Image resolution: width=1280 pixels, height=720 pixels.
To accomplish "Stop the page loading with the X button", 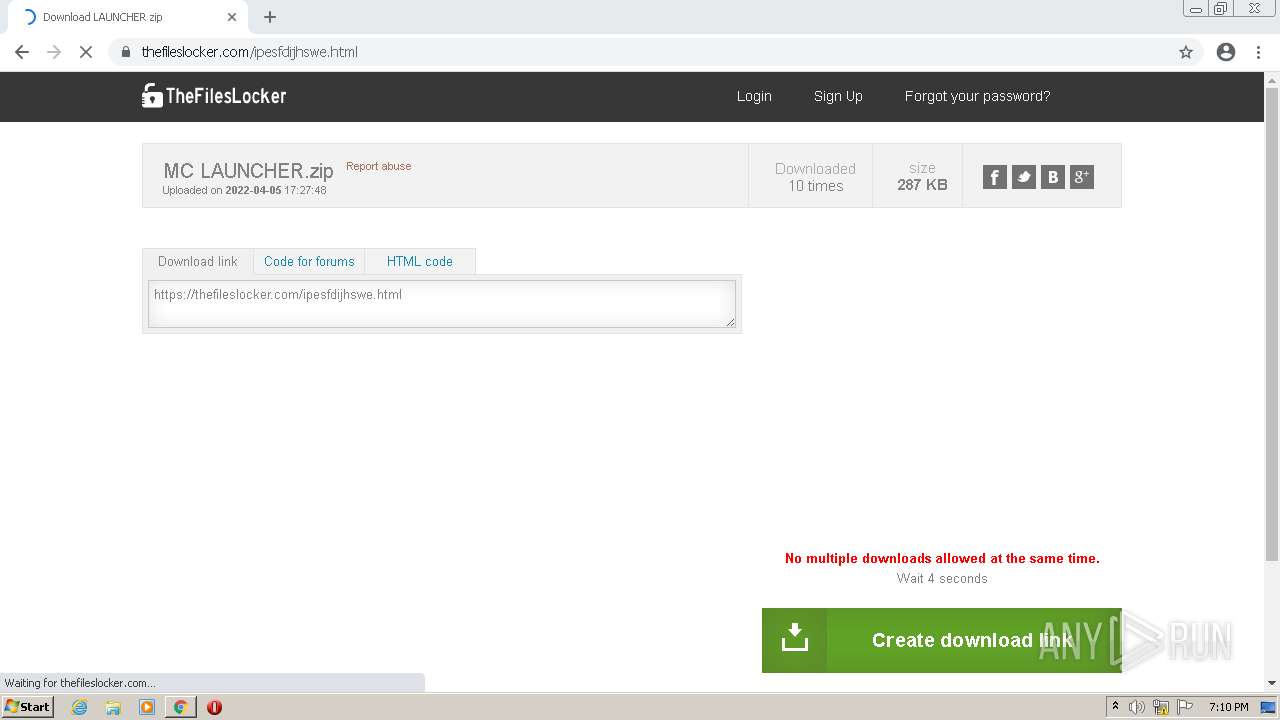I will pyautogui.click(x=86, y=52).
